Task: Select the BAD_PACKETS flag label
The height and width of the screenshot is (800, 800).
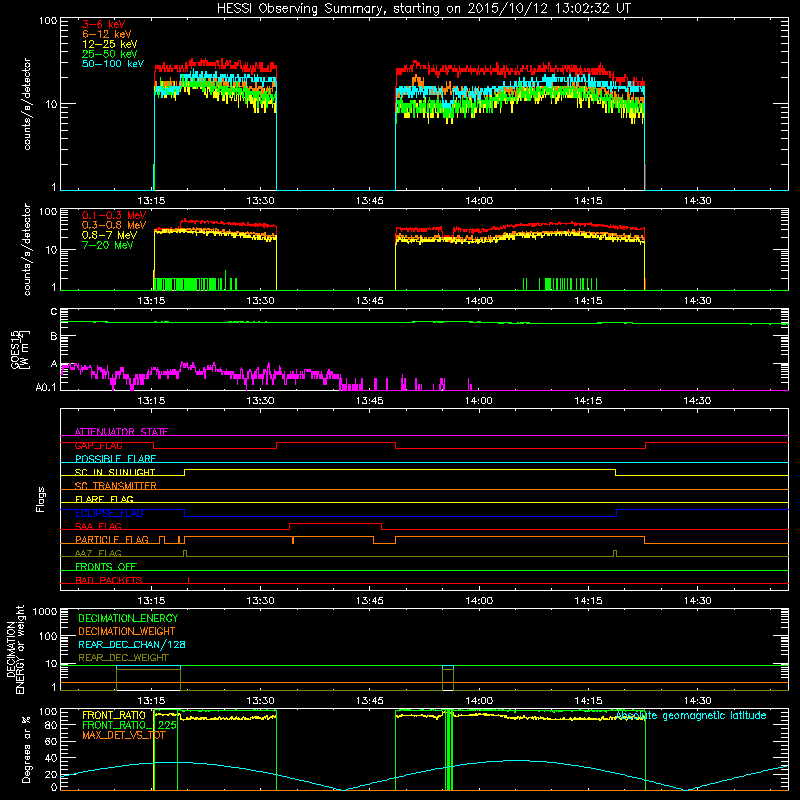Action: tap(109, 580)
